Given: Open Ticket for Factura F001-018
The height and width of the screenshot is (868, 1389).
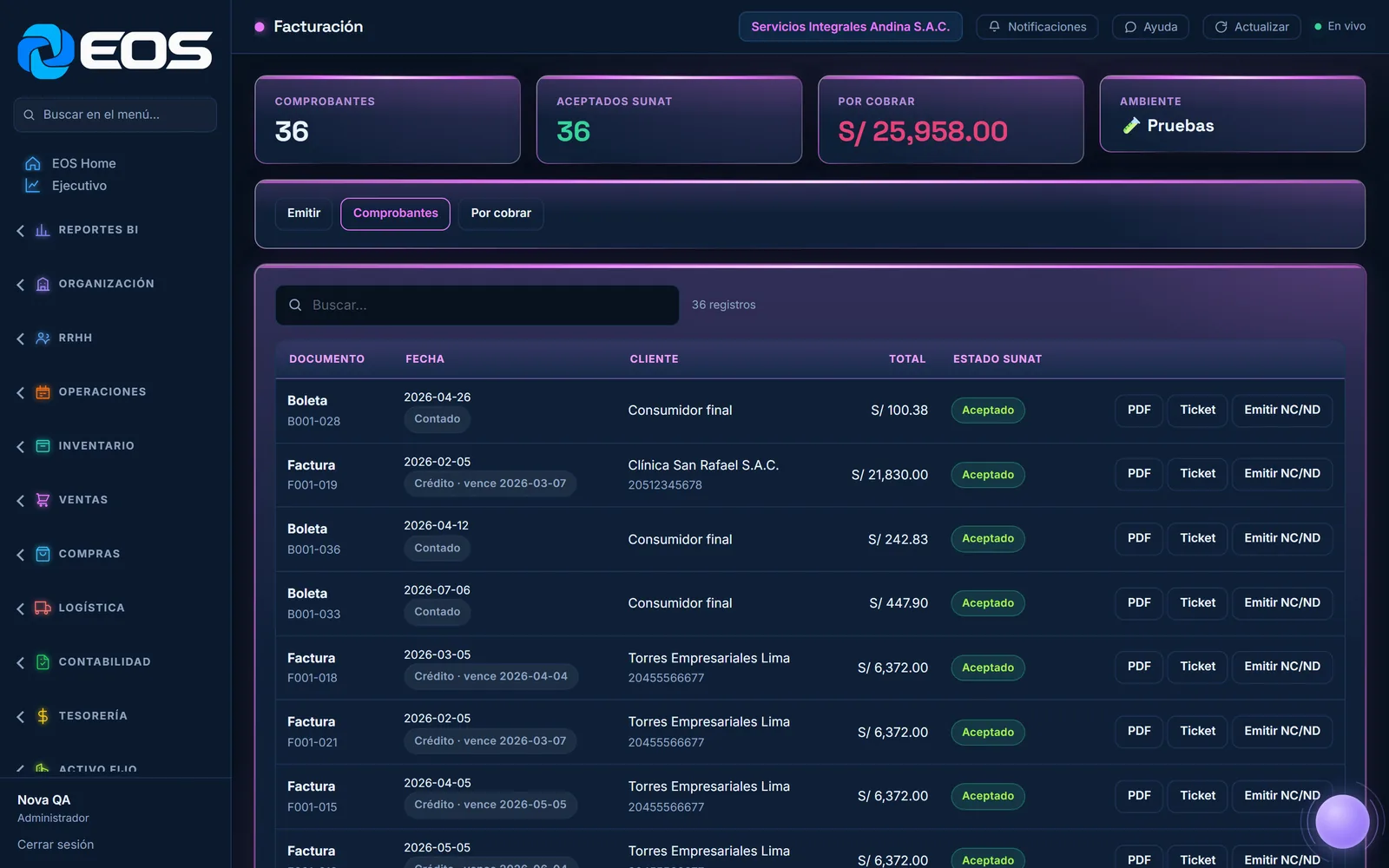Looking at the screenshot, I should [x=1197, y=667].
